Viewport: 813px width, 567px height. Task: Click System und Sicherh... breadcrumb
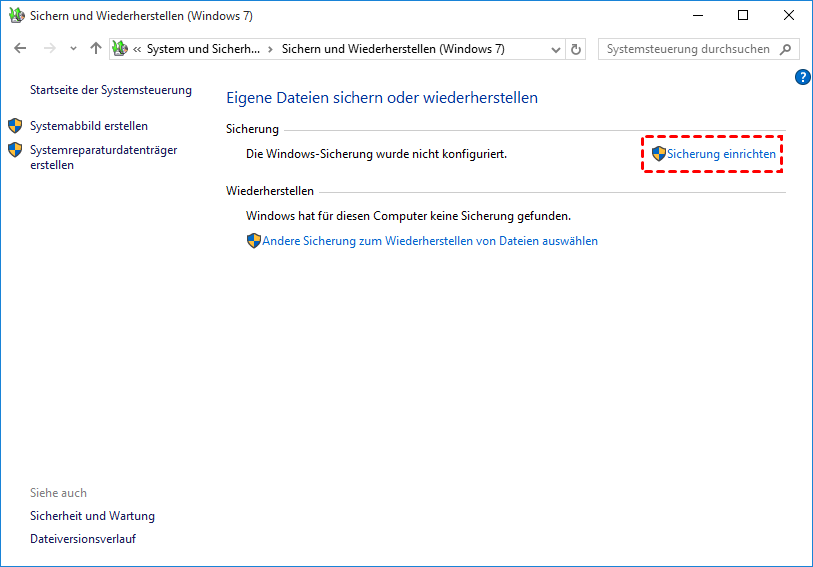click(203, 49)
